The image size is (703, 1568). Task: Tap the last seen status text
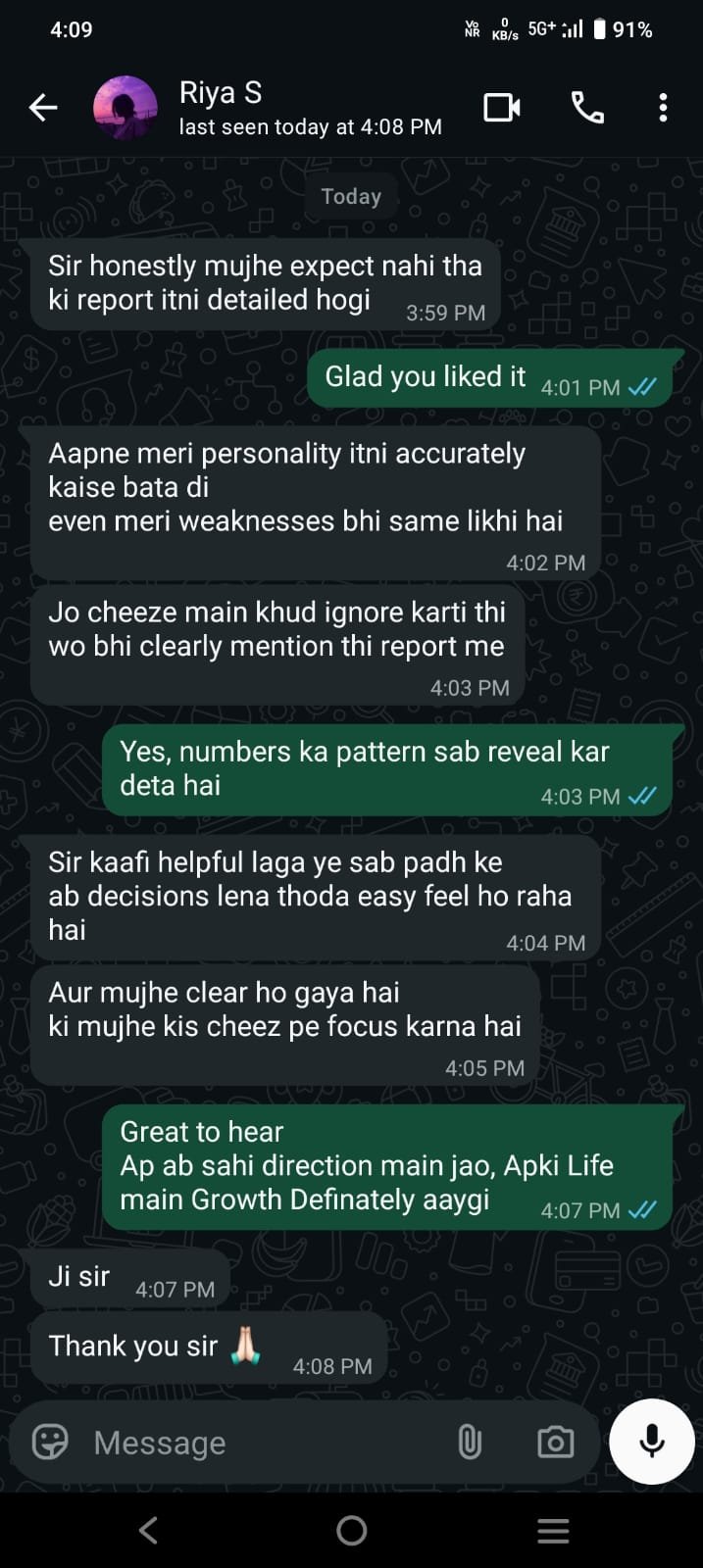tap(310, 127)
